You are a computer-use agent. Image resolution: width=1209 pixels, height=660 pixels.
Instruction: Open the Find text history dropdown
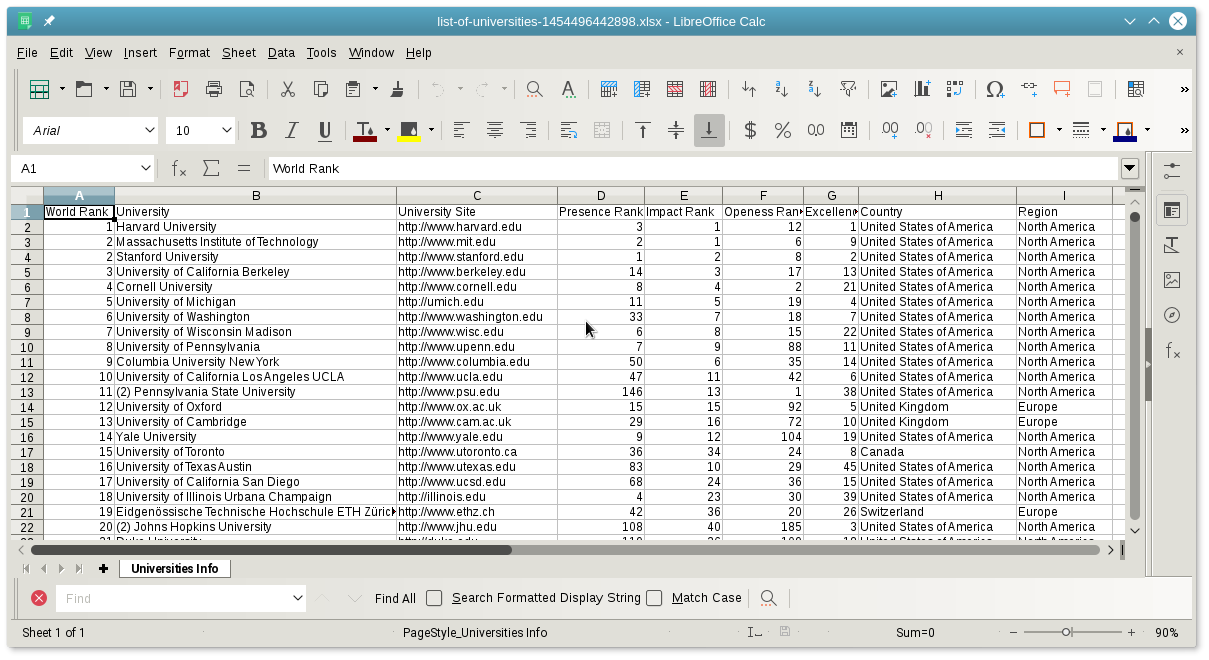click(x=297, y=598)
